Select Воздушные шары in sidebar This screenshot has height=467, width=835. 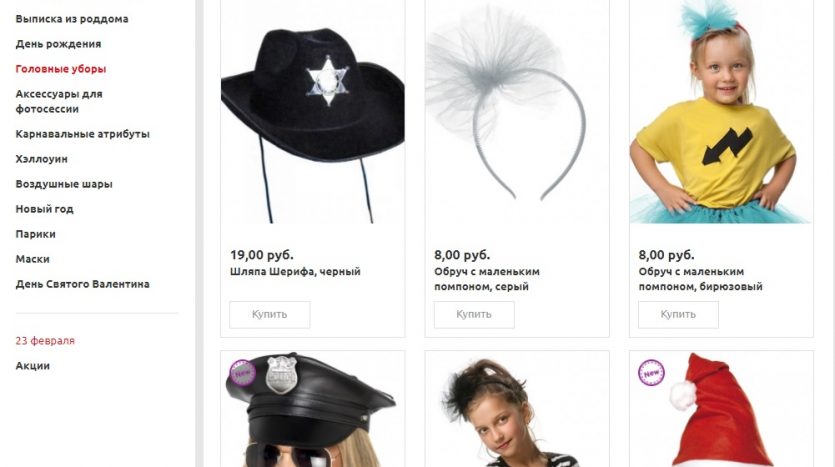[x=64, y=184]
